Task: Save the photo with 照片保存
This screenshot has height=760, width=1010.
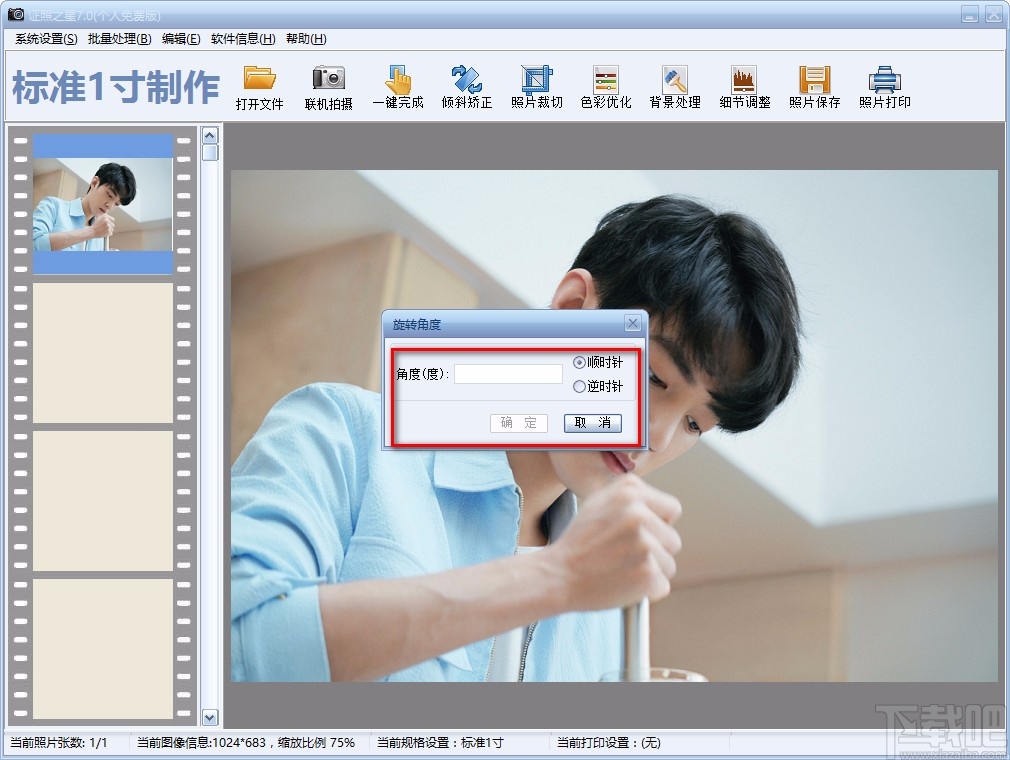Action: coord(815,88)
